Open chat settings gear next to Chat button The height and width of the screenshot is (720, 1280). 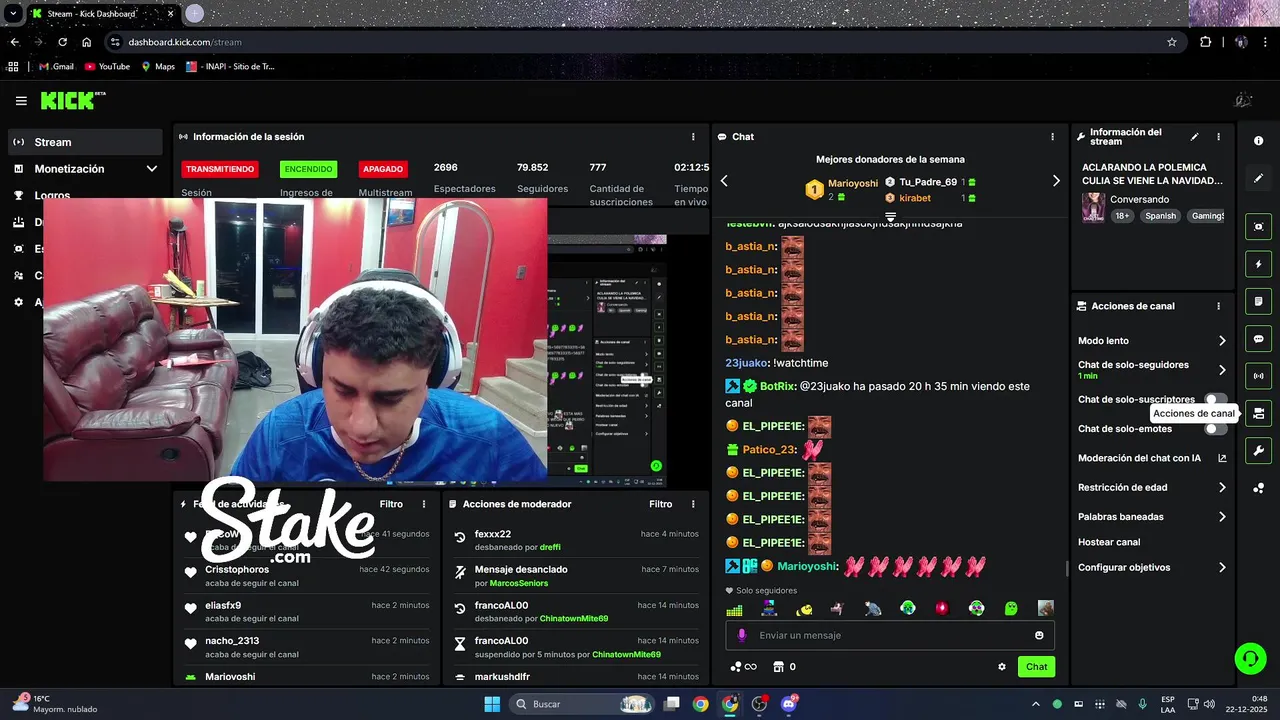[1001, 667]
